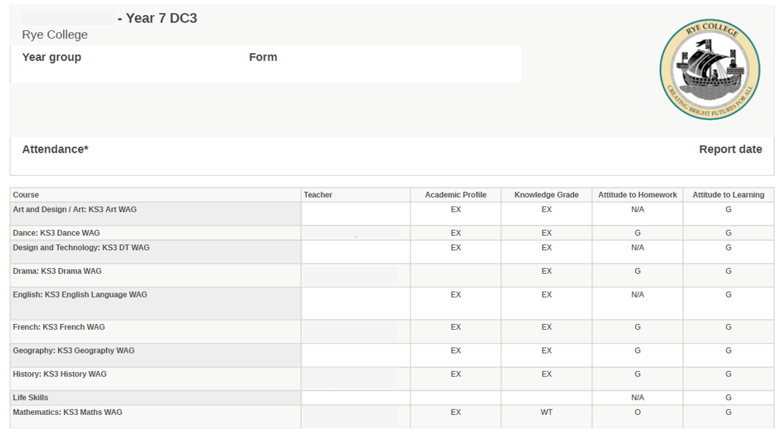Click the Knowledge Grade column header

tap(546, 195)
